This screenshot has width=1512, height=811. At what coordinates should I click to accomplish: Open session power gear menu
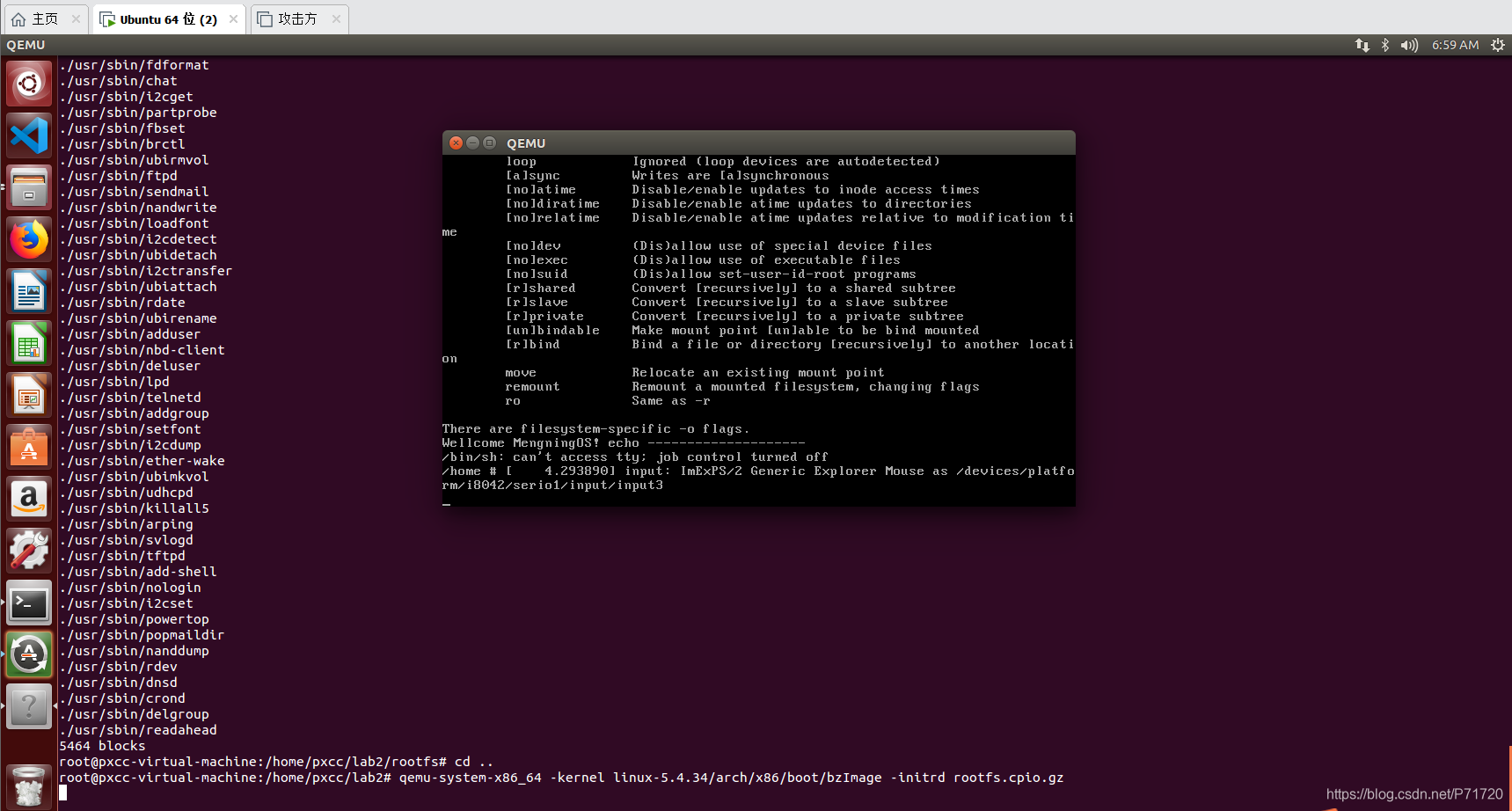(x=1498, y=45)
